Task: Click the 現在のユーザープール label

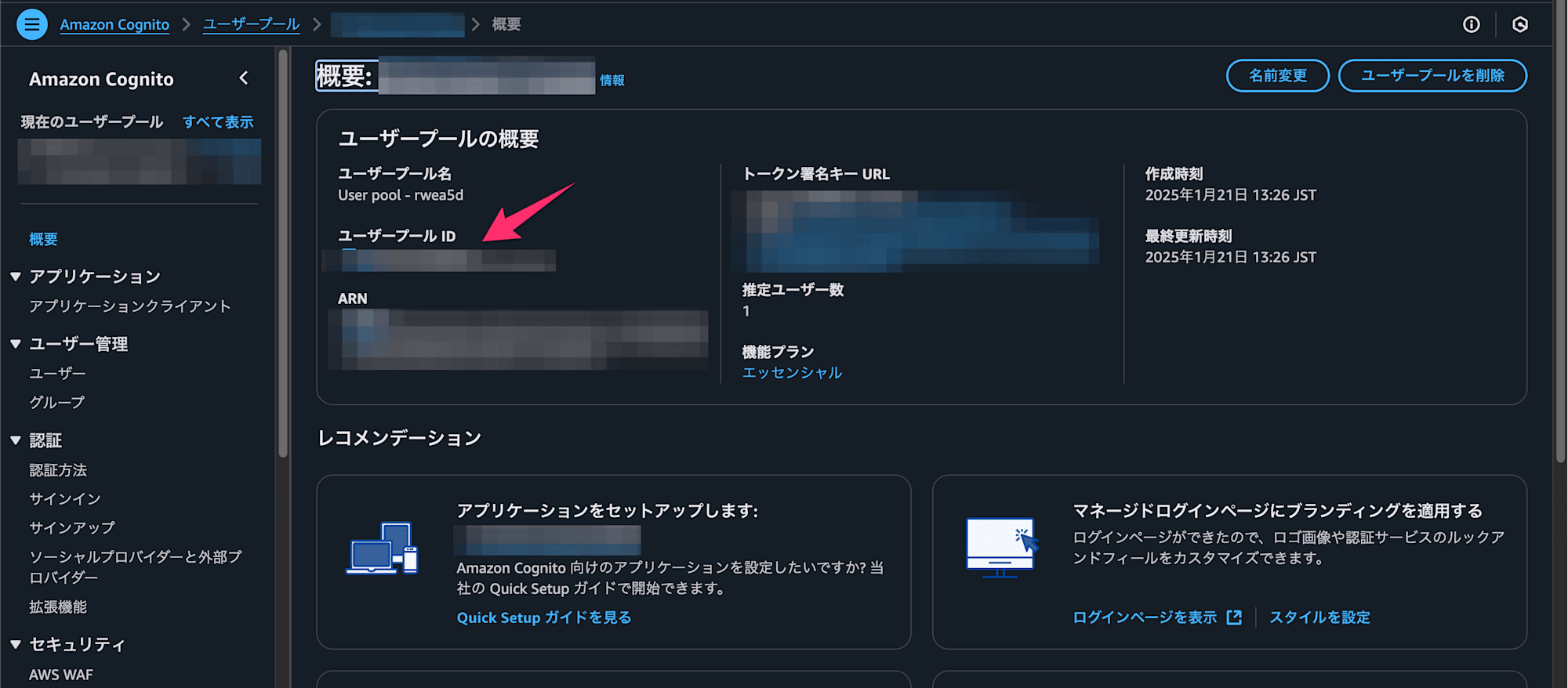Action: tap(92, 122)
